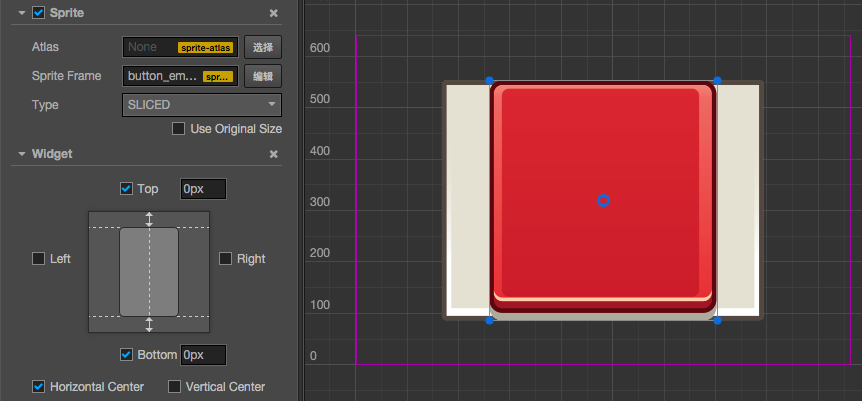Collapse the Sprite section triangle
This screenshot has height=401, width=862.
click(22, 13)
